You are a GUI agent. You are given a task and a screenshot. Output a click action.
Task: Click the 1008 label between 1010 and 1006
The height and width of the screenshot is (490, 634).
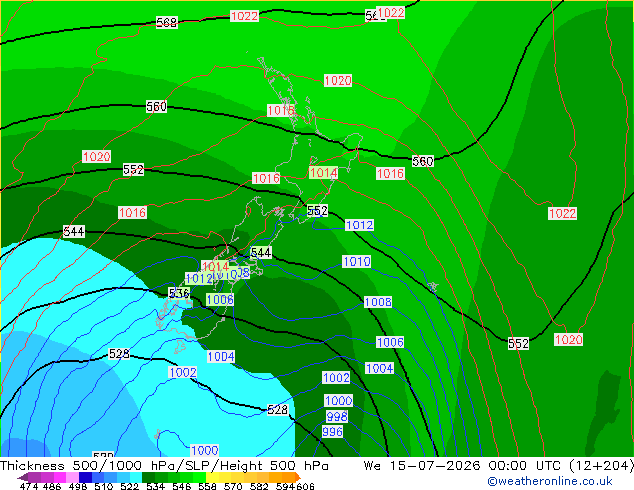tap(378, 302)
